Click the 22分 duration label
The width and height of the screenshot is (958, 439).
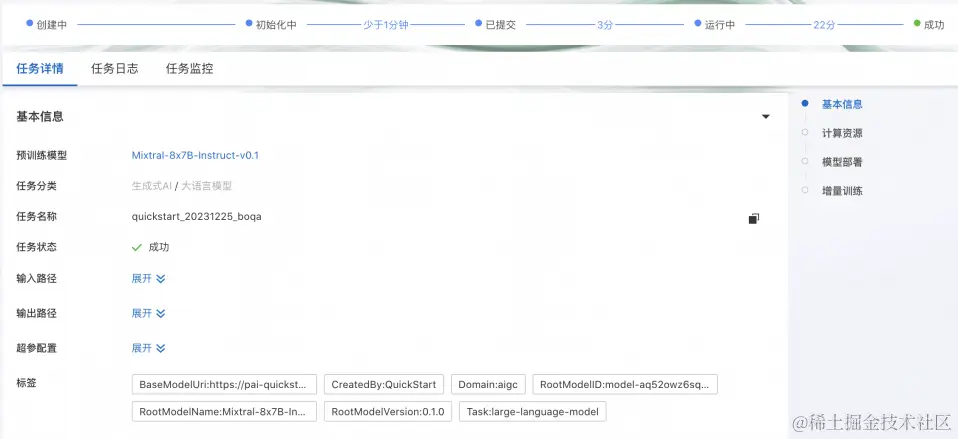click(x=824, y=25)
